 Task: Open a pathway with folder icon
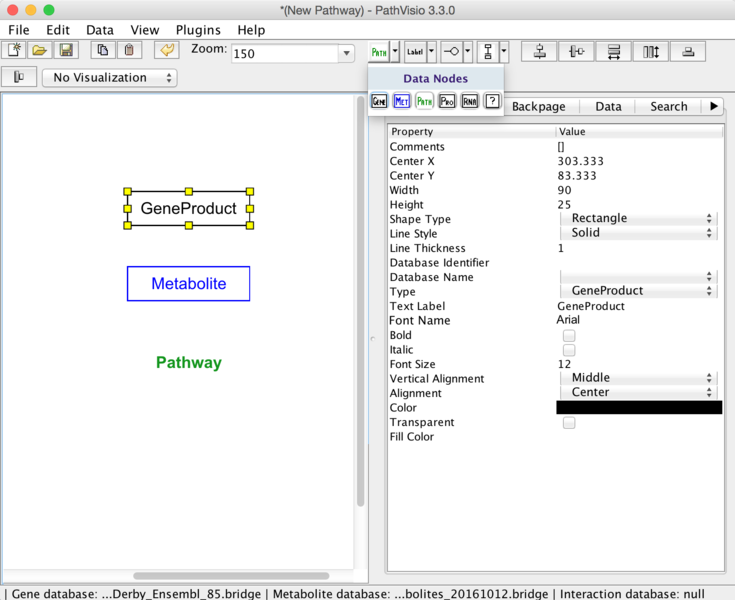coord(39,50)
